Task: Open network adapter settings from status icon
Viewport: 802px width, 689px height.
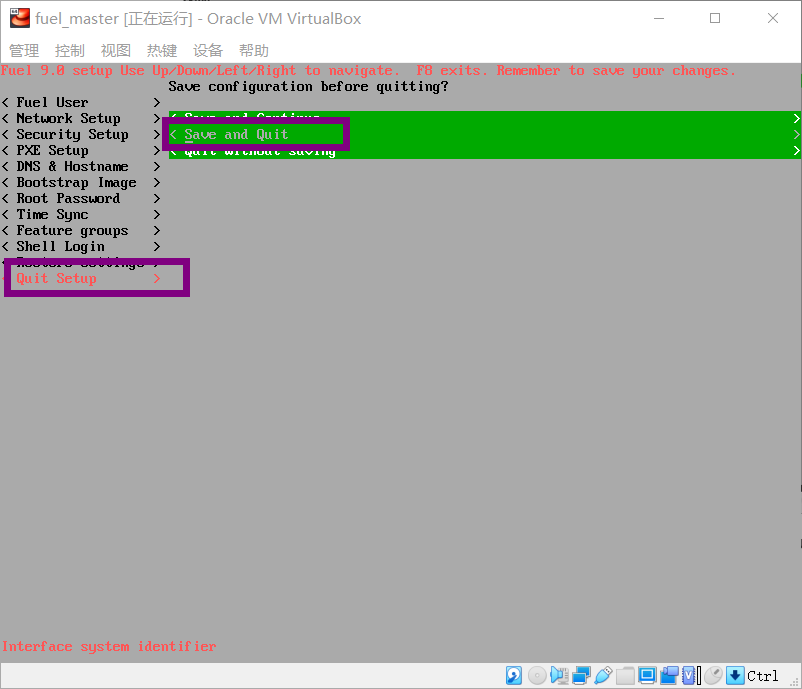Action: (580, 675)
